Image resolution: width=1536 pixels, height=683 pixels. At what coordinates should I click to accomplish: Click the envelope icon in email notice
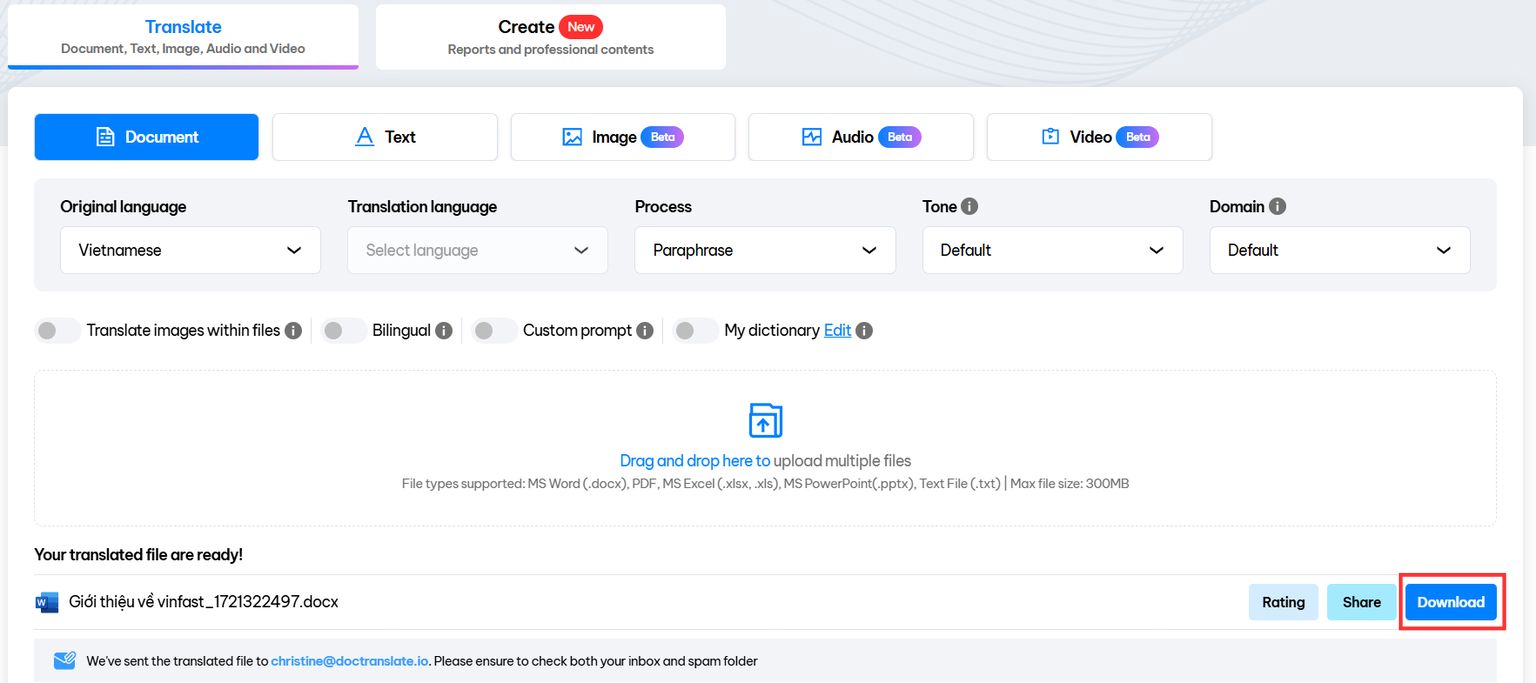[x=65, y=661]
